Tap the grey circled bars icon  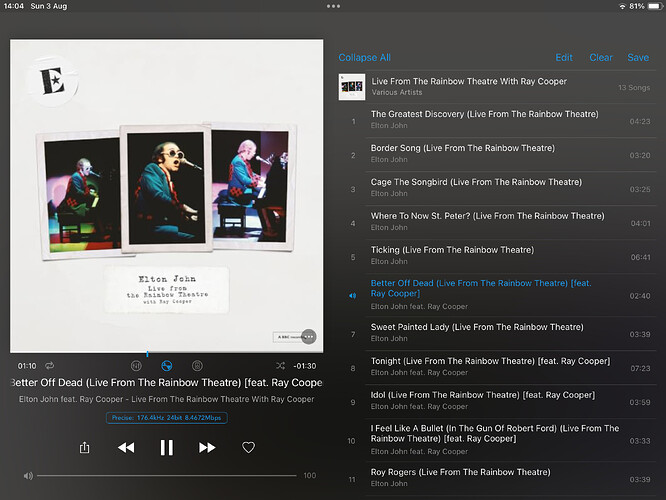(136, 366)
